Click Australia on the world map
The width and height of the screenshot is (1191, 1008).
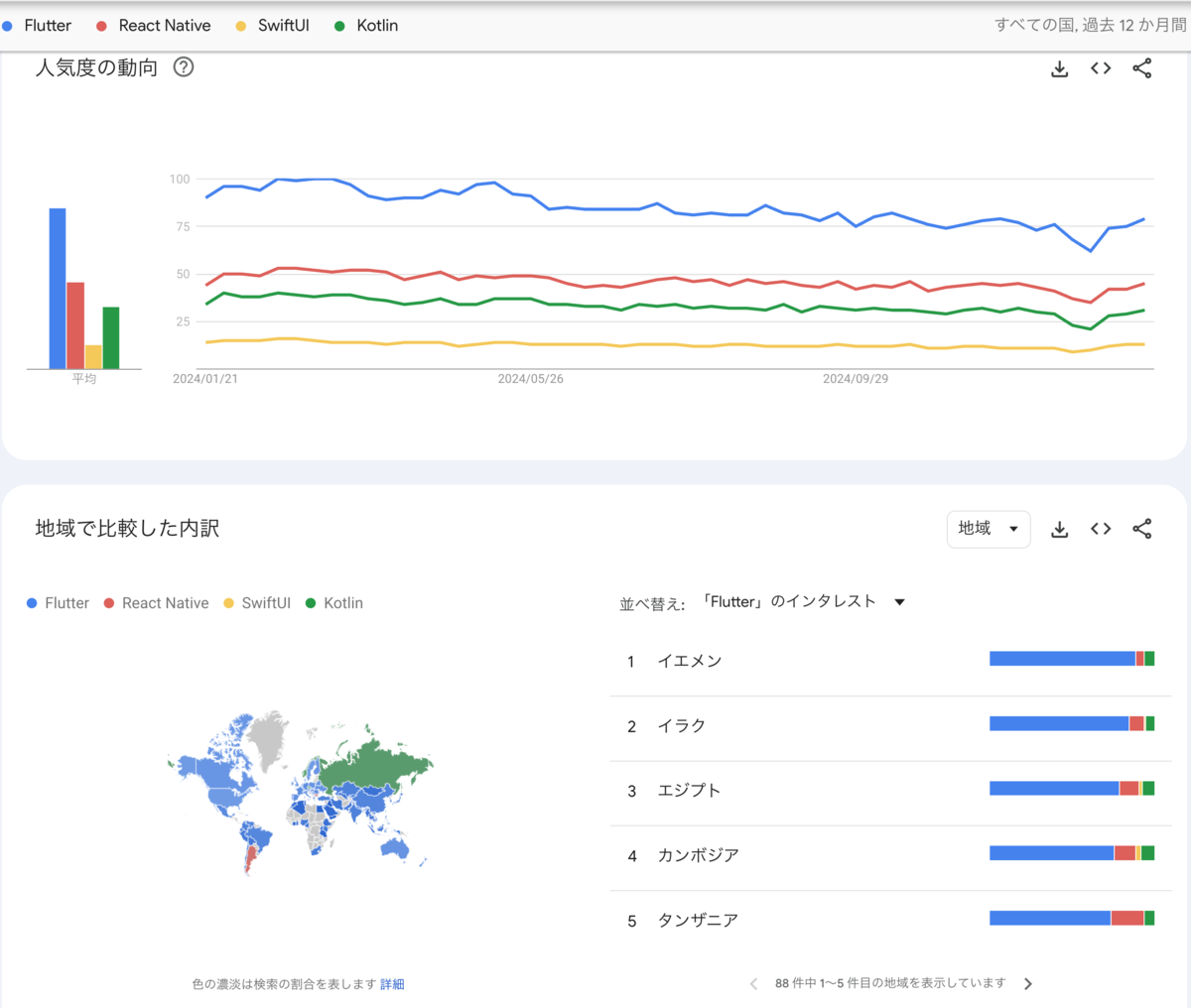397,848
